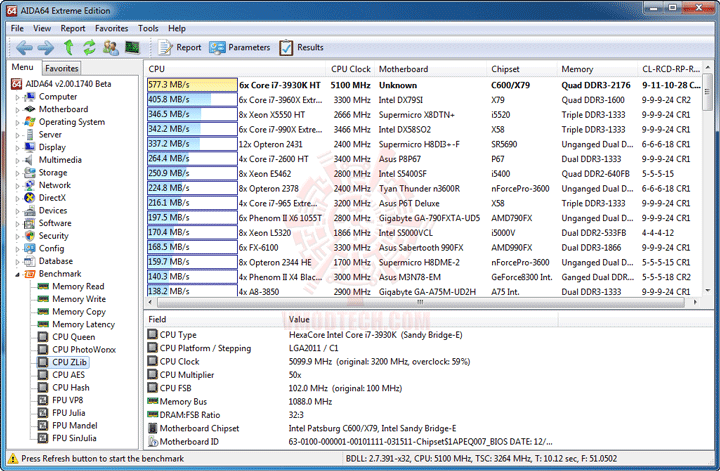Click the Forward navigation arrow
This screenshot has height=471, width=720.
pos(45,47)
